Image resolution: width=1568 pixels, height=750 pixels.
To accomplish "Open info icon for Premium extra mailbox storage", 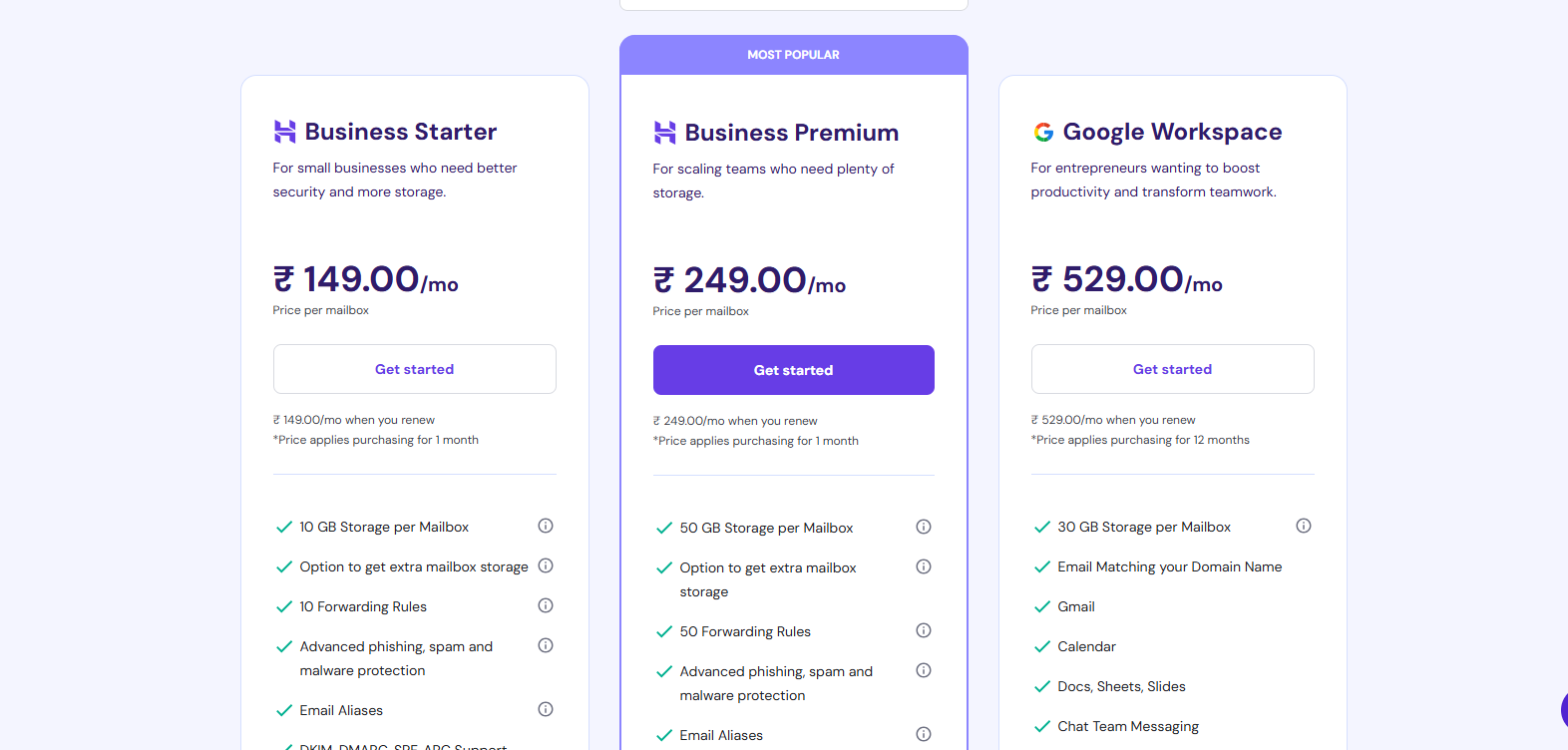I will tap(924, 566).
